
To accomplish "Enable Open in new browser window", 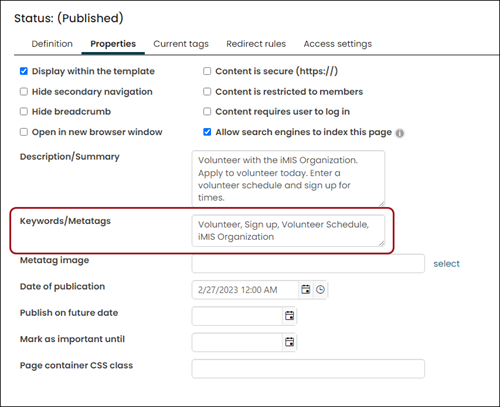I will pyautogui.click(x=24, y=132).
